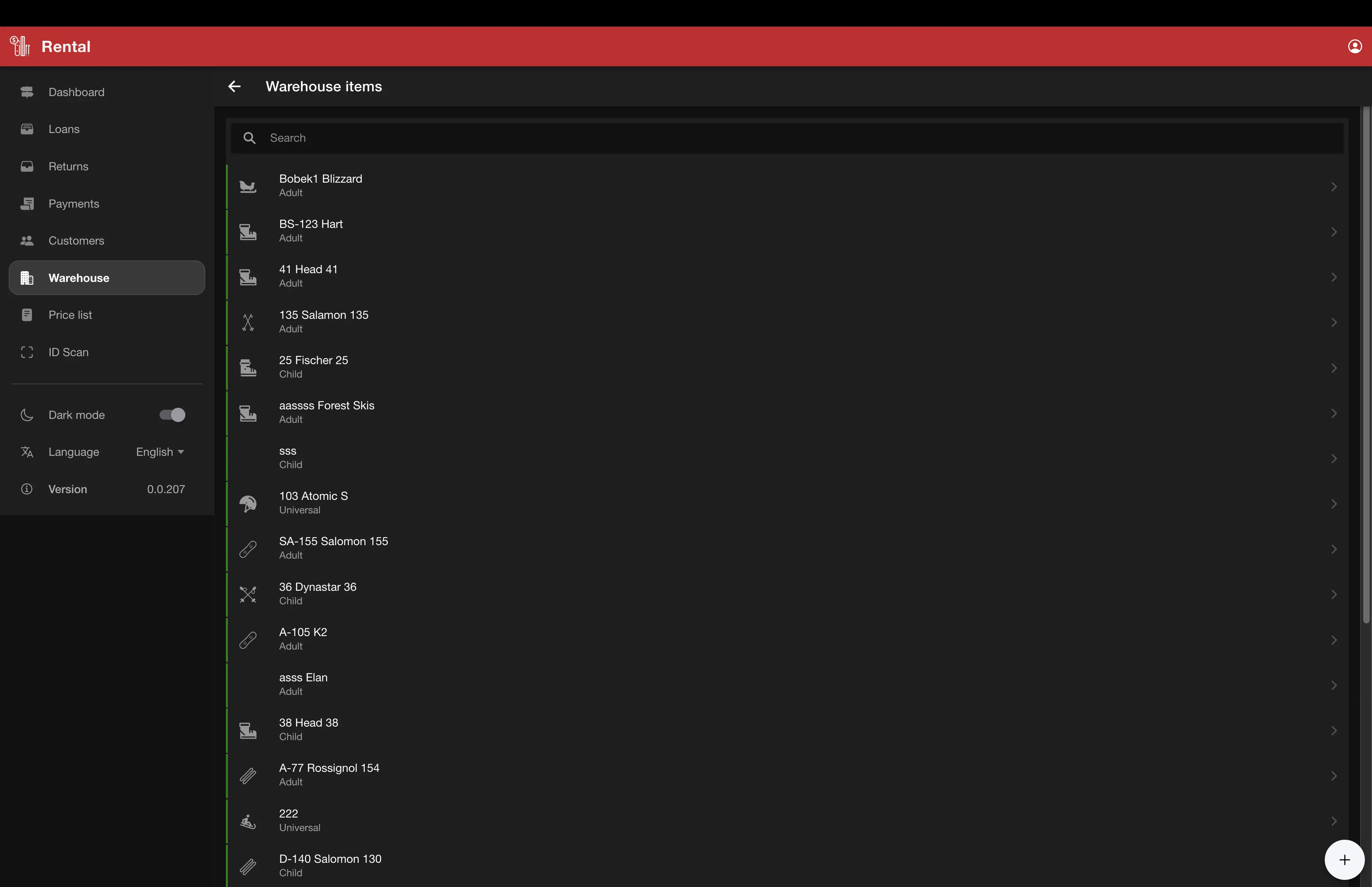Click the Dark mode moon icon
Viewport: 1372px width, 887px height.
pyautogui.click(x=27, y=415)
